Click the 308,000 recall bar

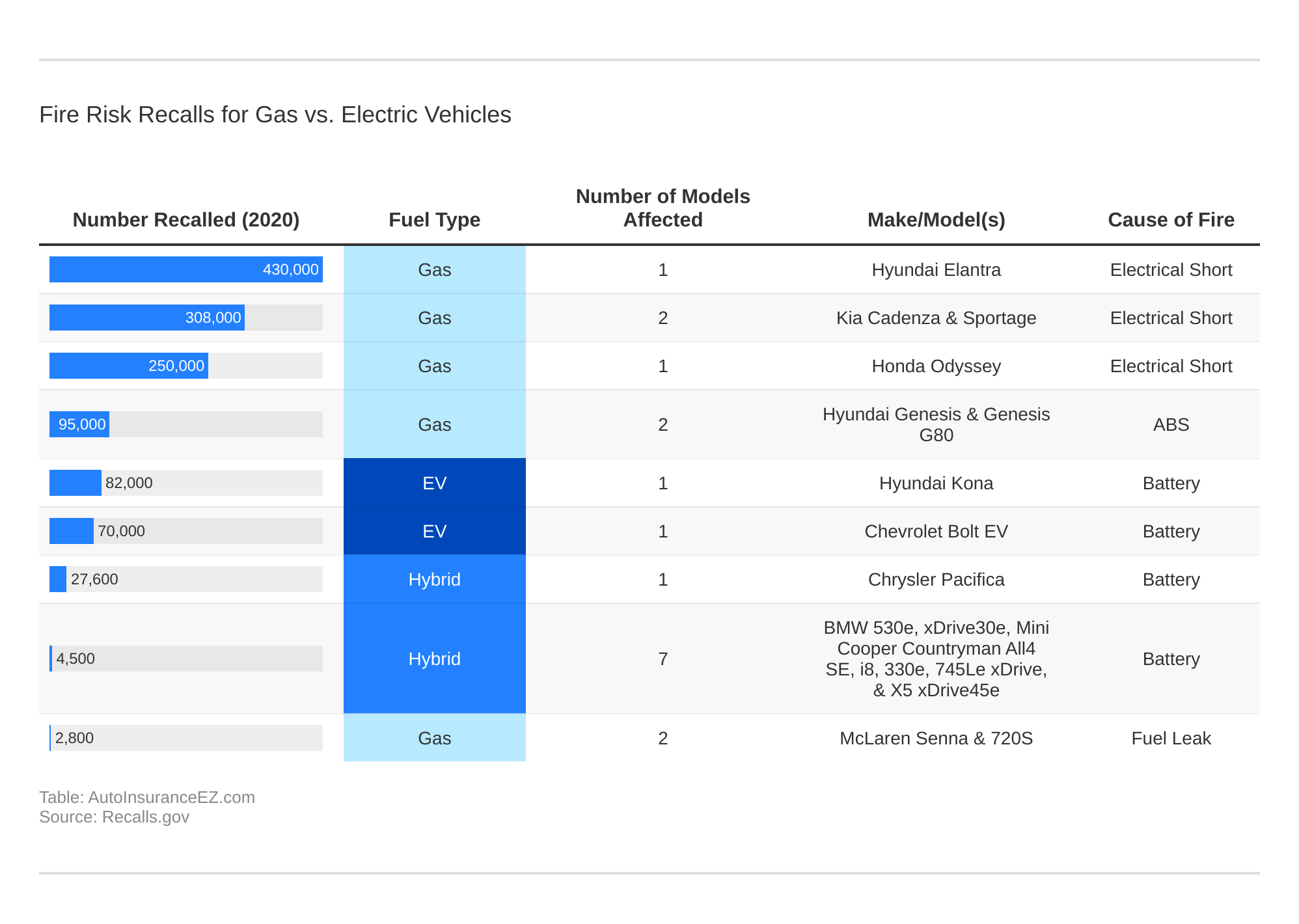click(146, 318)
